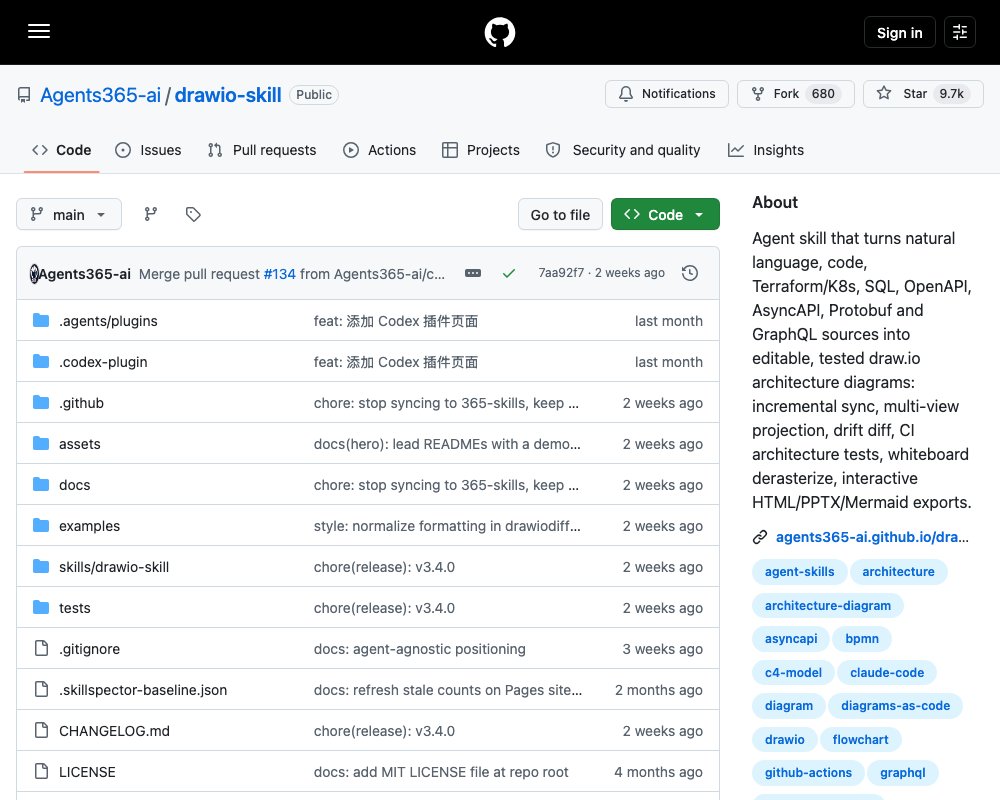This screenshot has height=800, width=1000.
Task: Open the hamburger navigation menu
Action: point(39,31)
